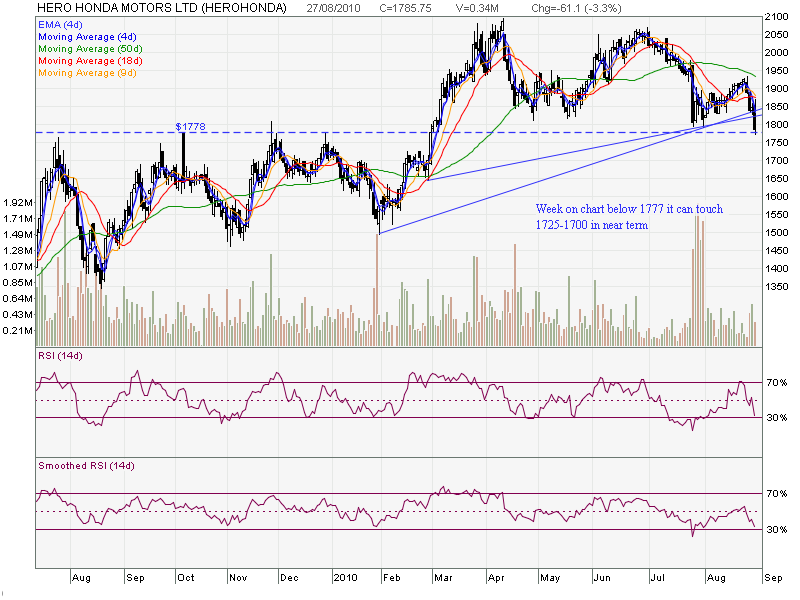The width and height of the screenshot is (800, 600).
Task: Click the 1700 price axis label
Action: pyautogui.click(x=777, y=161)
